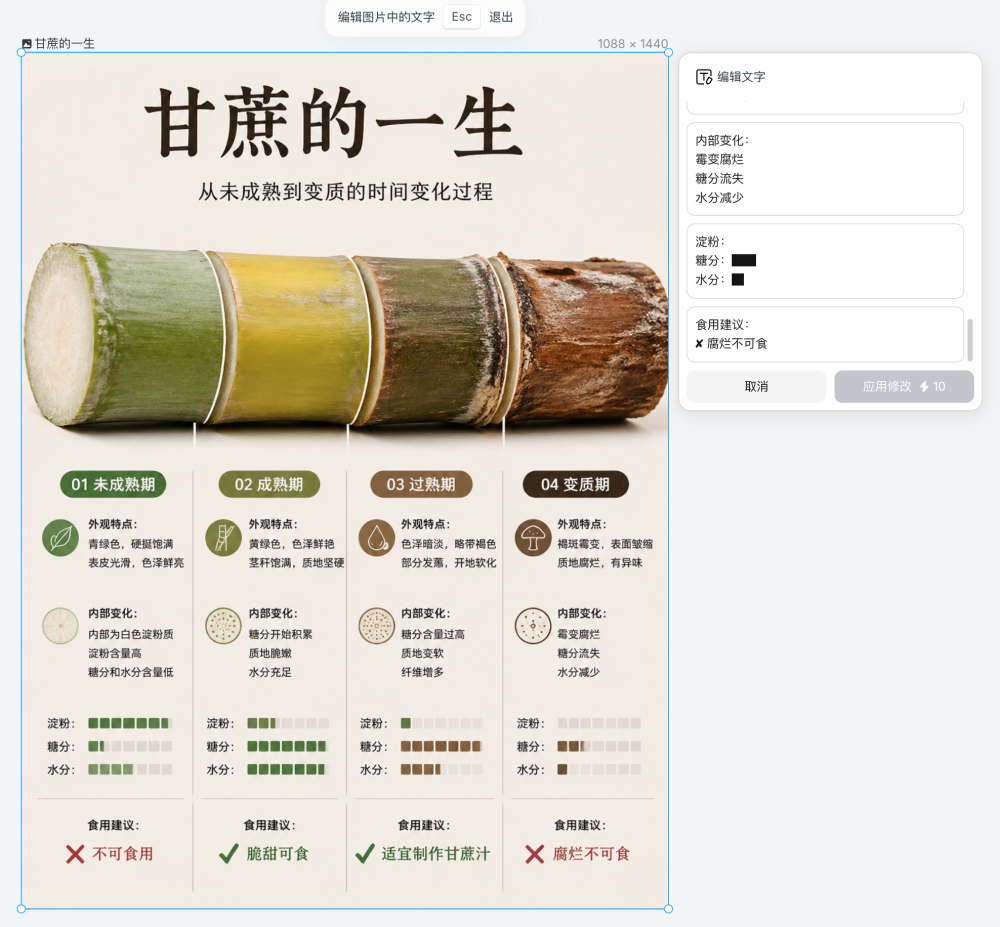Click 取消 to cancel edits
The width and height of the screenshot is (1000, 927).
point(756,386)
